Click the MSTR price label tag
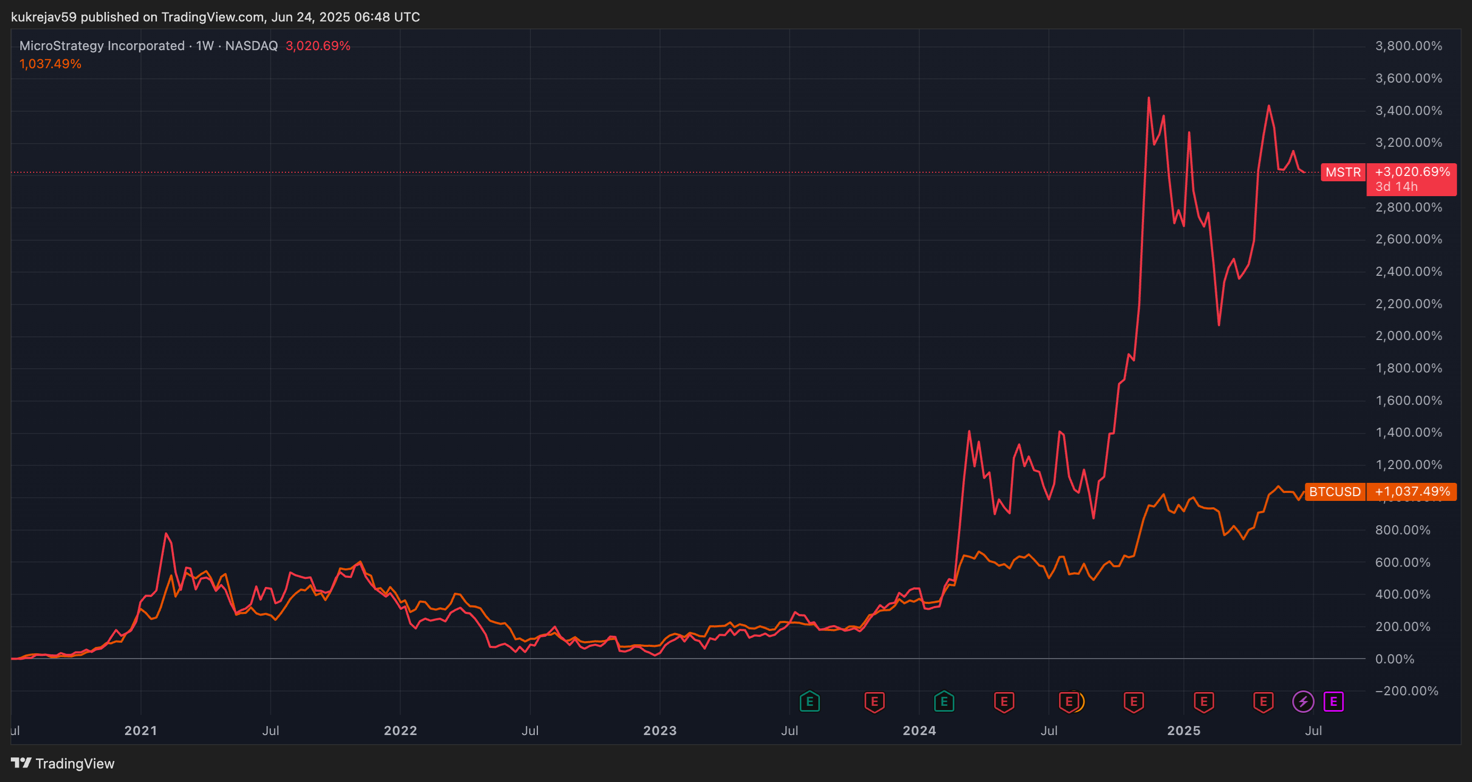Viewport: 1472px width, 782px height. point(1343,172)
